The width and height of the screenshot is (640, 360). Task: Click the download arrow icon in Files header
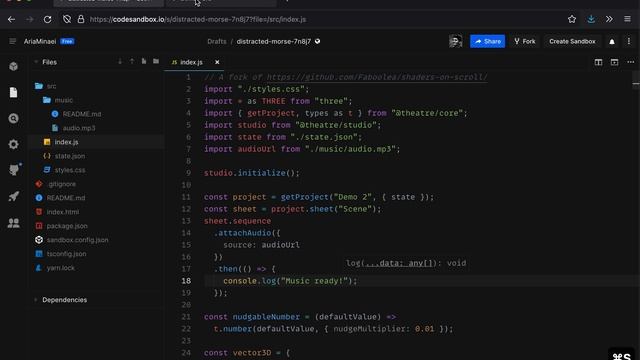coord(120,62)
